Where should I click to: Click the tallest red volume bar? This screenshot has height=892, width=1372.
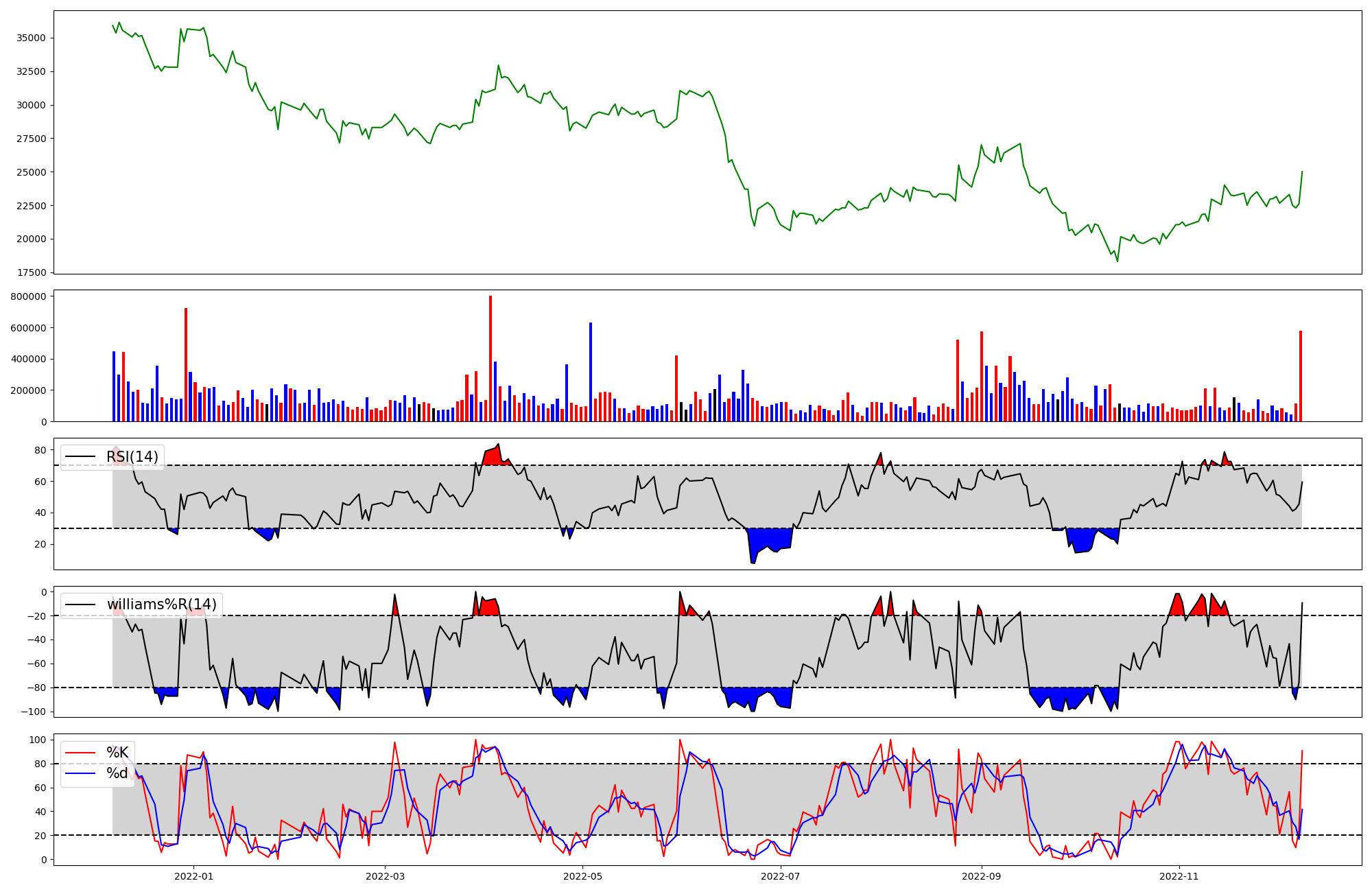point(490,359)
